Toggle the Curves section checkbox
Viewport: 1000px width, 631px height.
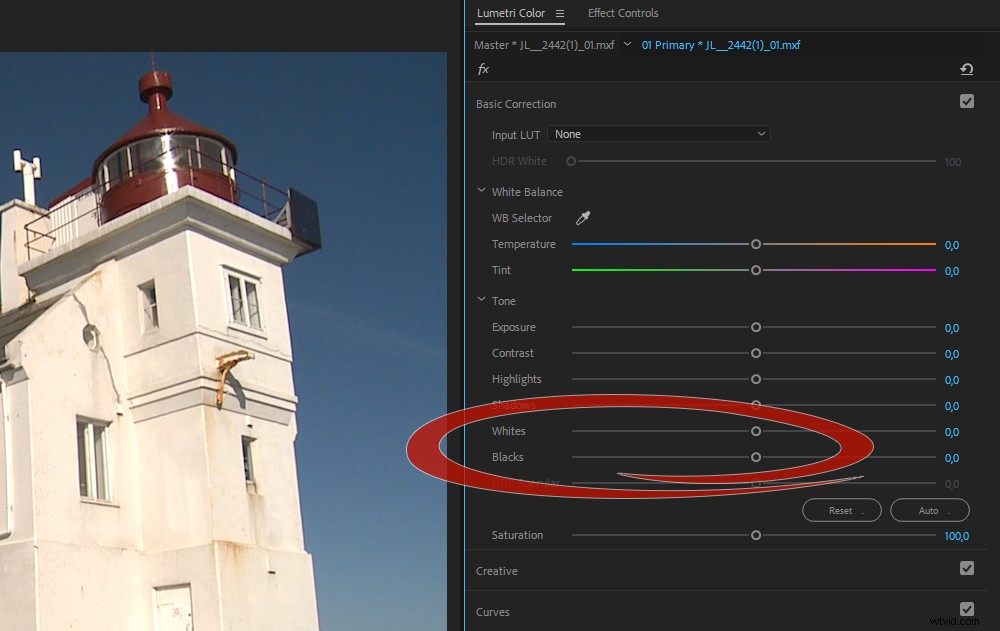[x=967, y=608]
